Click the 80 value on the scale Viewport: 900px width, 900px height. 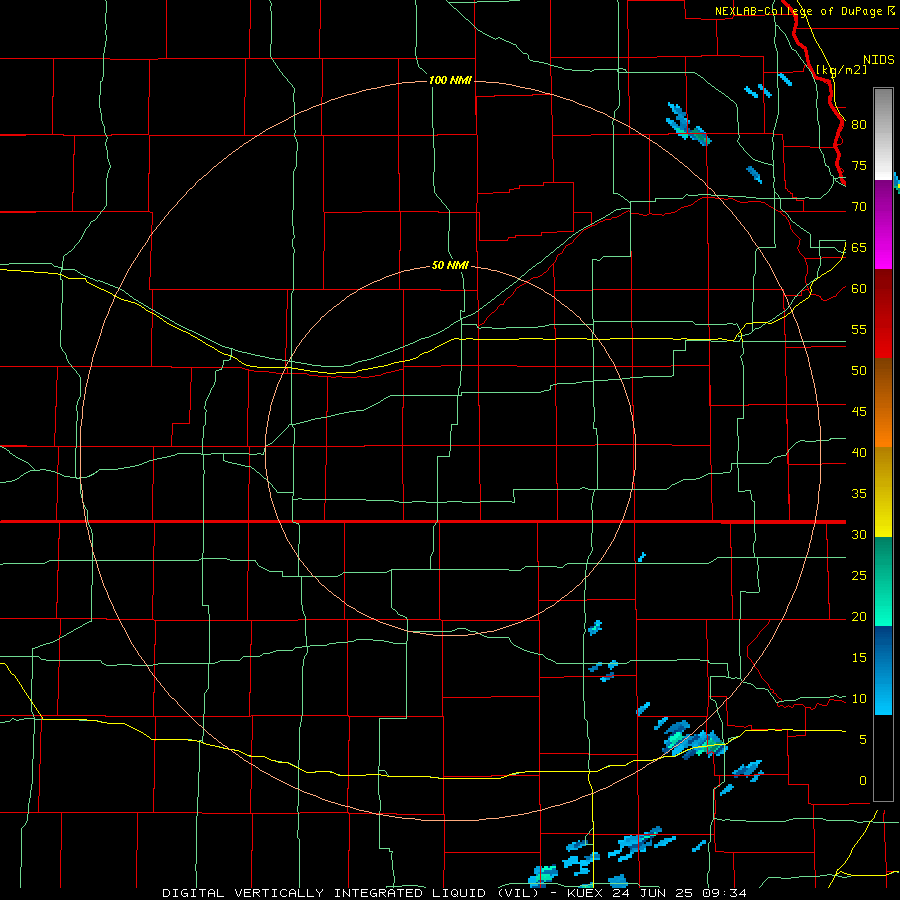859,125
